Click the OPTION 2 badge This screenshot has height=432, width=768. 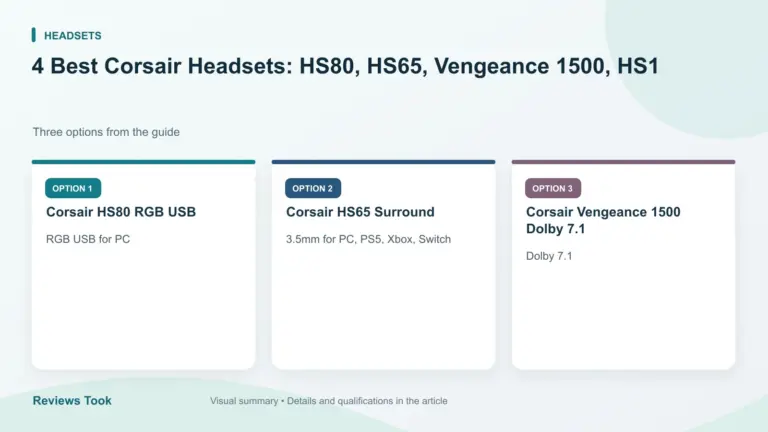coord(313,189)
